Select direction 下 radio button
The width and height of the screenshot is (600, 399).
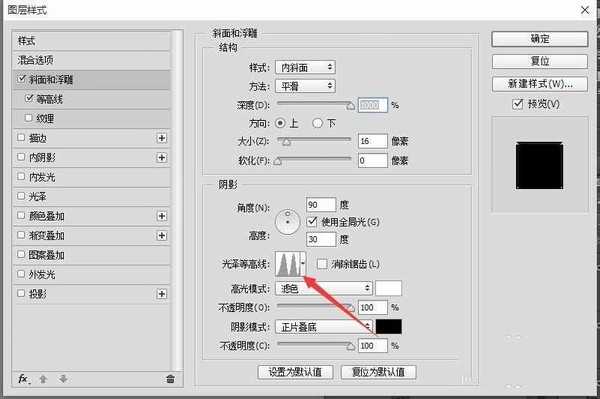[317, 123]
